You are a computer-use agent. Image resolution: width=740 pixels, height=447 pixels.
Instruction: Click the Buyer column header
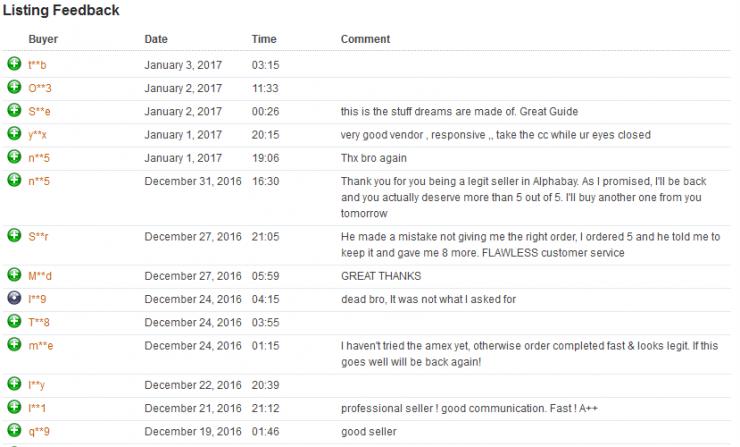(42, 39)
